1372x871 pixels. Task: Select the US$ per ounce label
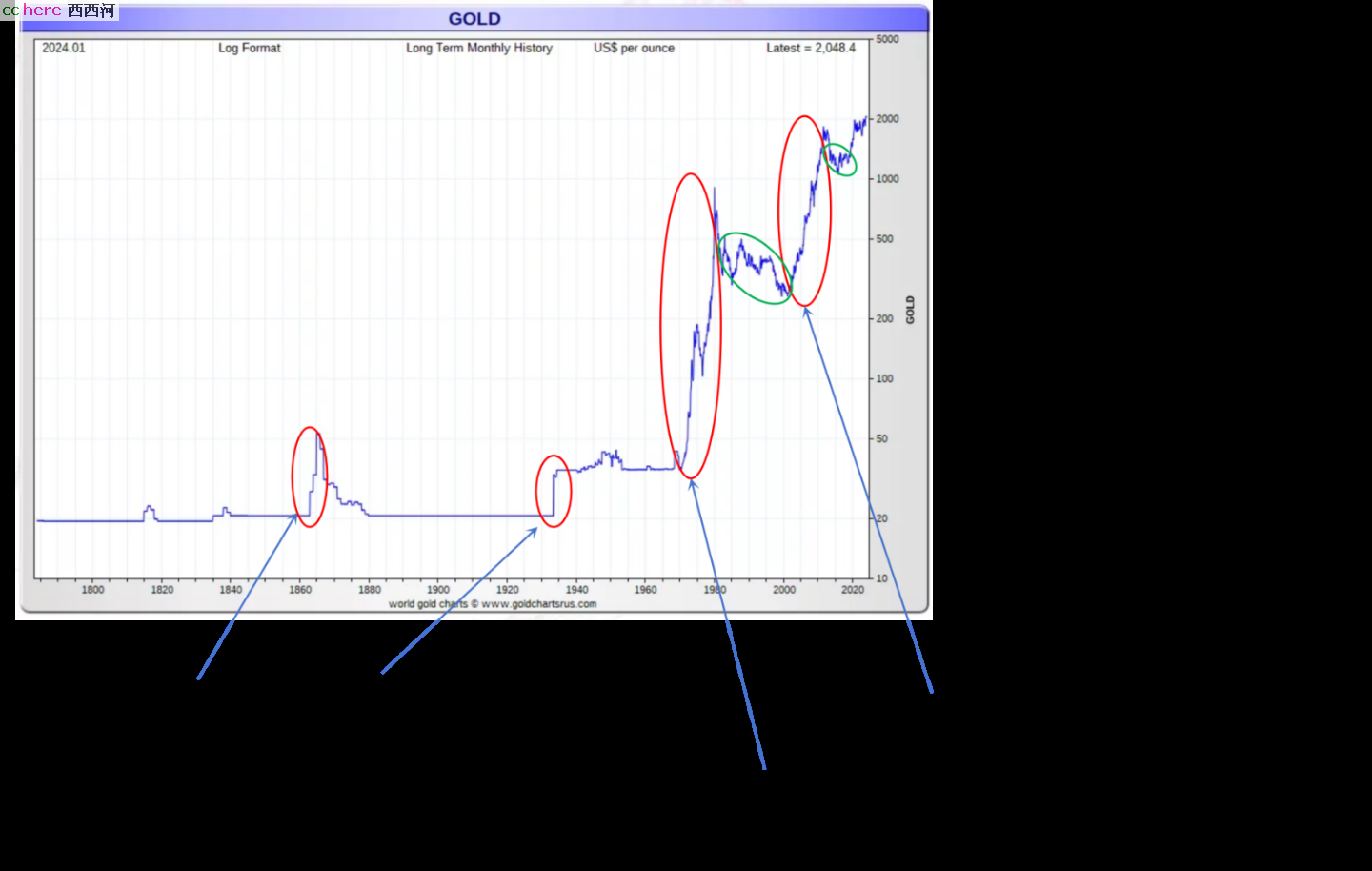pyautogui.click(x=634, y=48)
